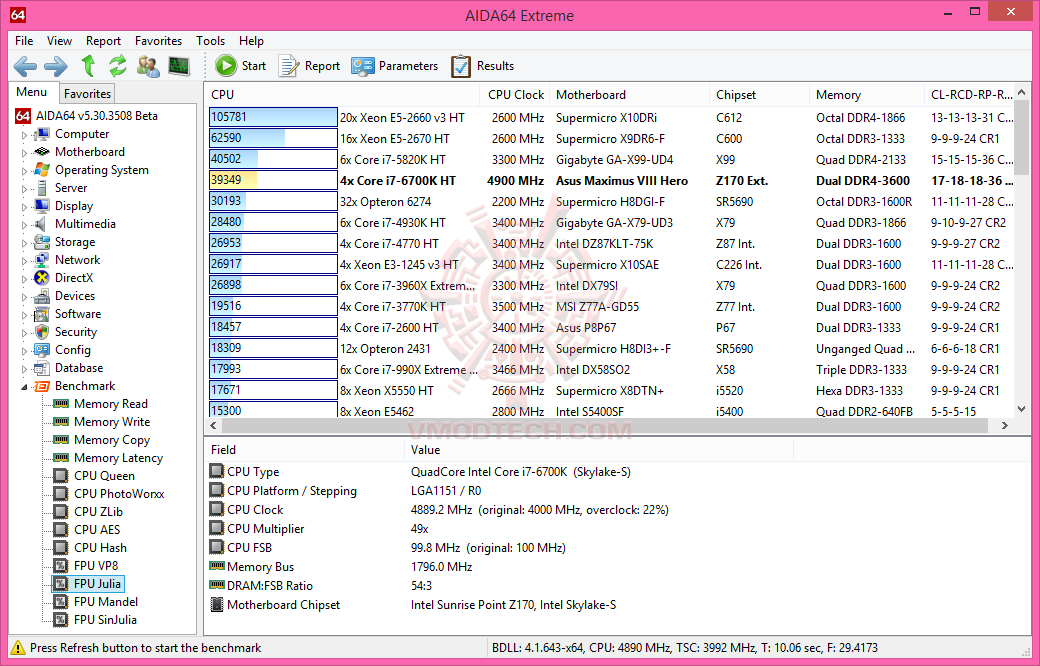This screenshot has width=1040, height=666.
Task: Select the Server tree icon
Action: tap(42, 188)
